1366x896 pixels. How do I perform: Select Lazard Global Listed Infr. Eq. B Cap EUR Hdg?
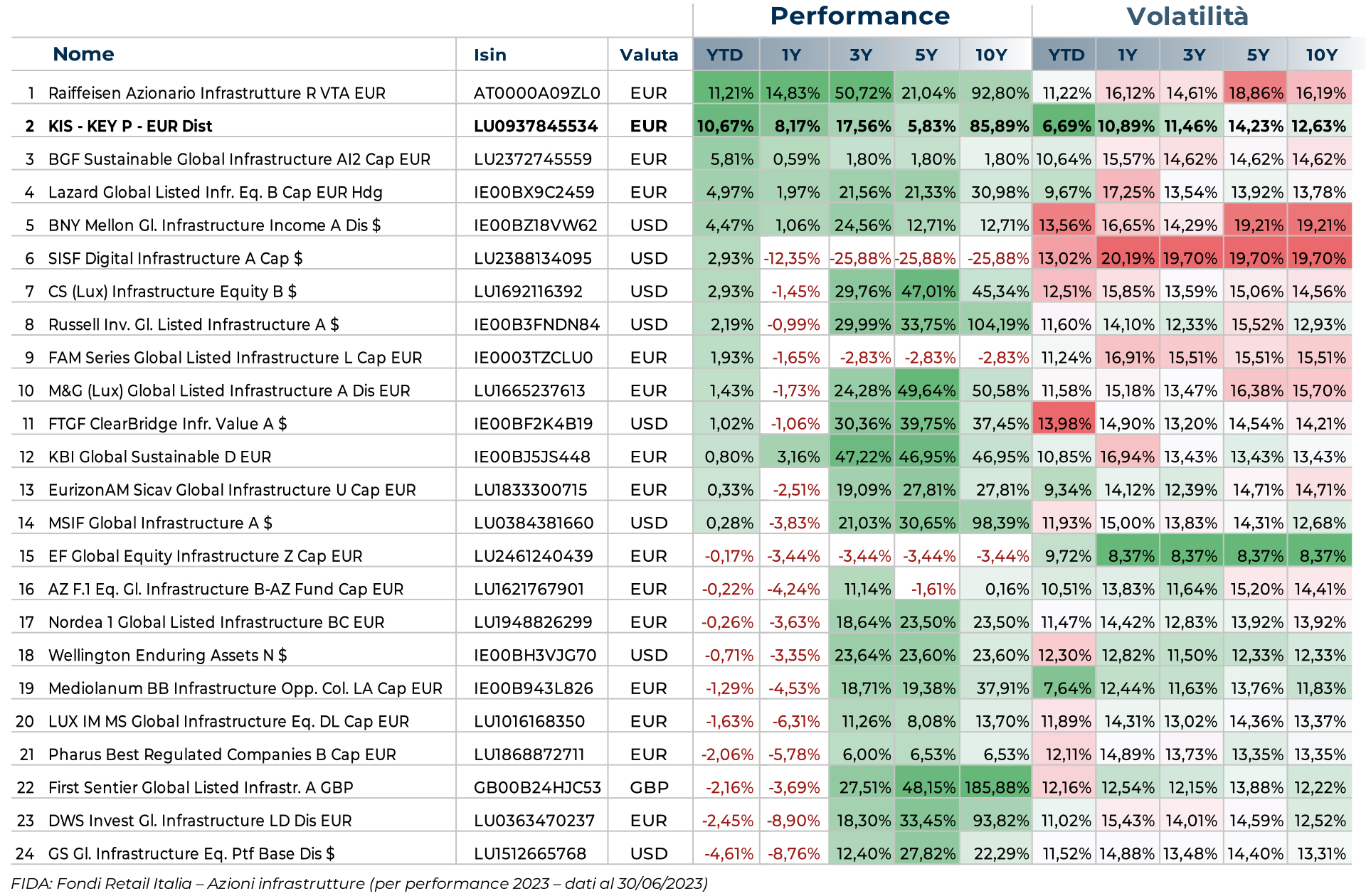[x=216, y=192]
